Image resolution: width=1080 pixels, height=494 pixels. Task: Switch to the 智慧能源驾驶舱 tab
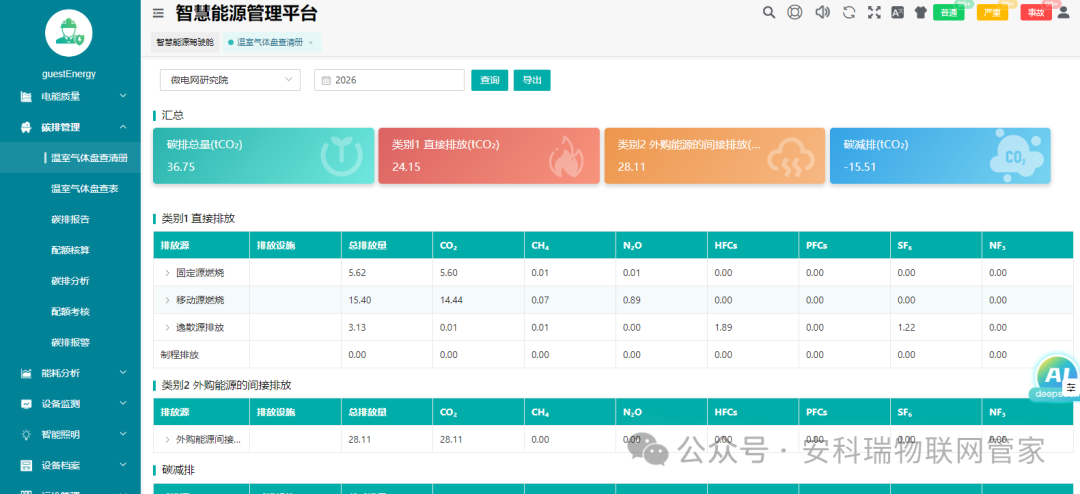185,43
